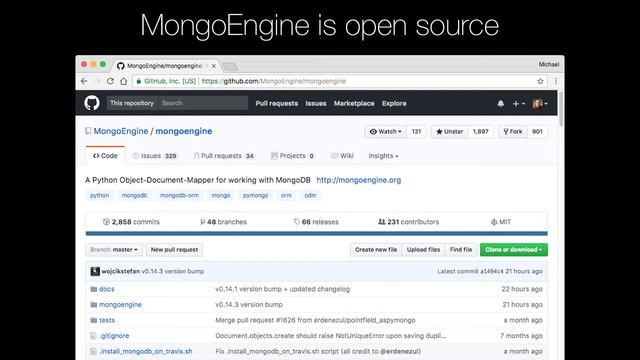640x360 pixels.
Task: Go back with the browser back arrow
Action: (x=84, y=81)
